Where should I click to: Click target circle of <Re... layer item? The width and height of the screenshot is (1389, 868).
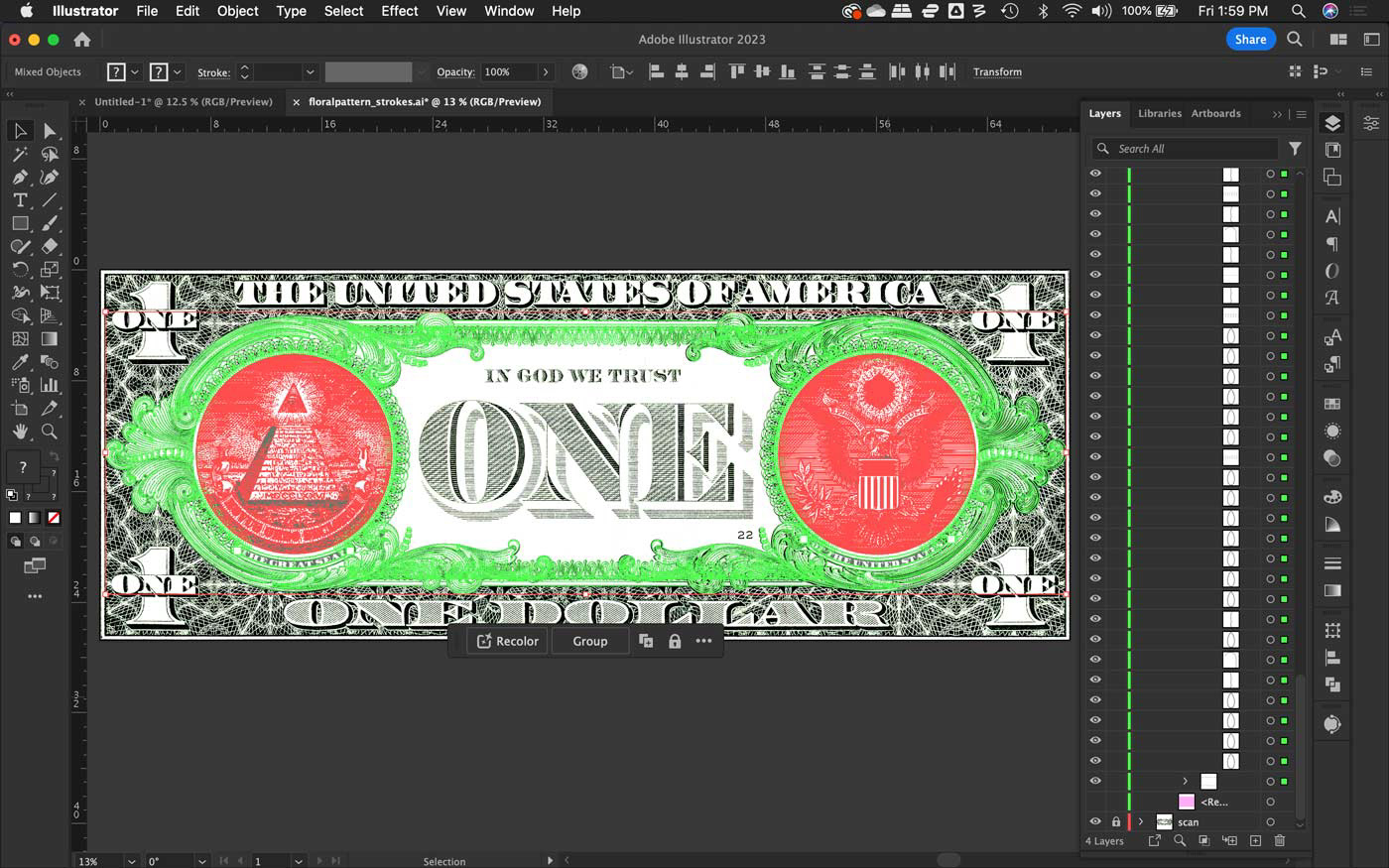(x=1270, y=802)
